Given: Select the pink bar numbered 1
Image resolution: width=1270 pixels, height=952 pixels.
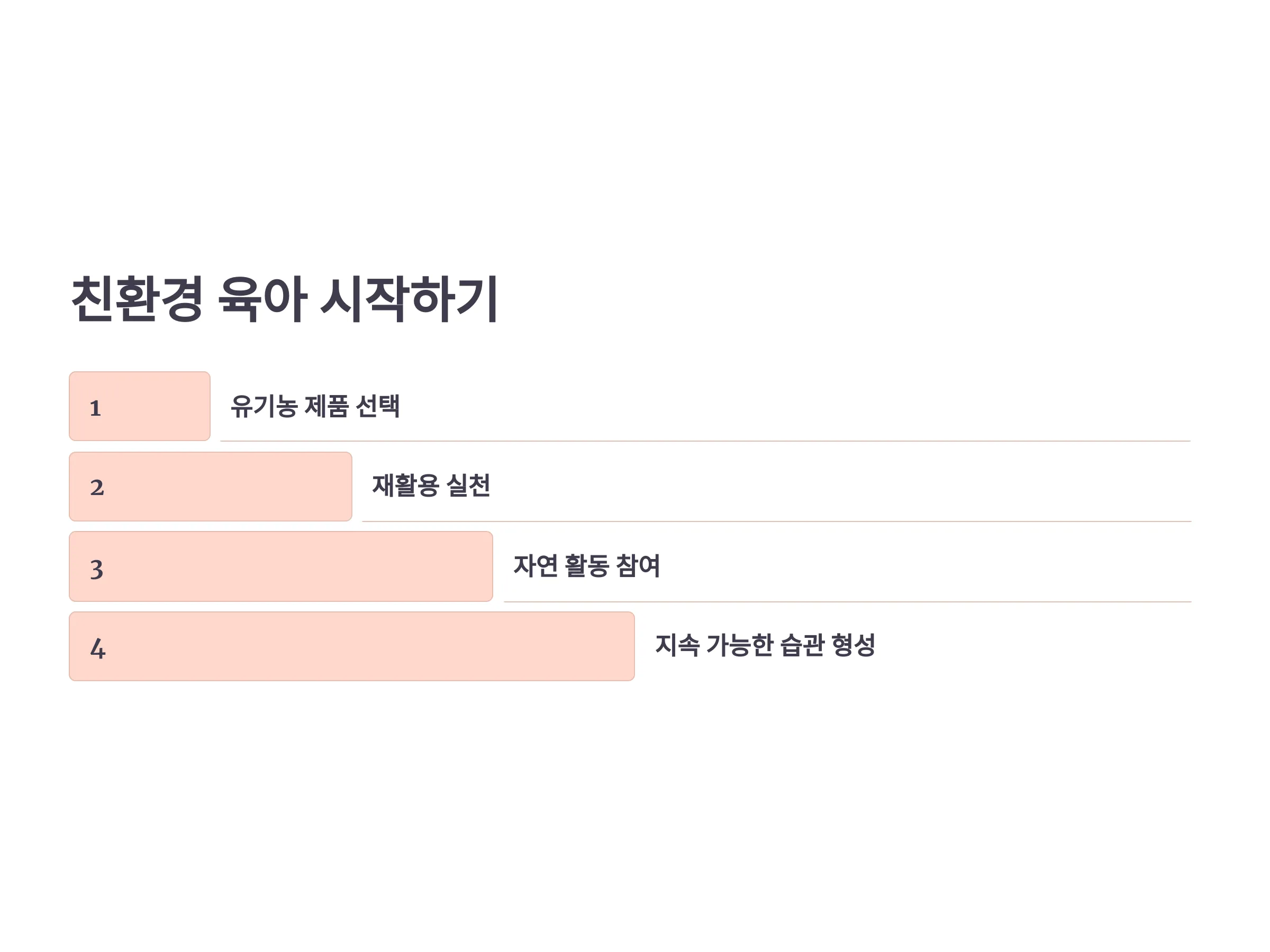Looking at the screenshot, I should click(140, 406).
